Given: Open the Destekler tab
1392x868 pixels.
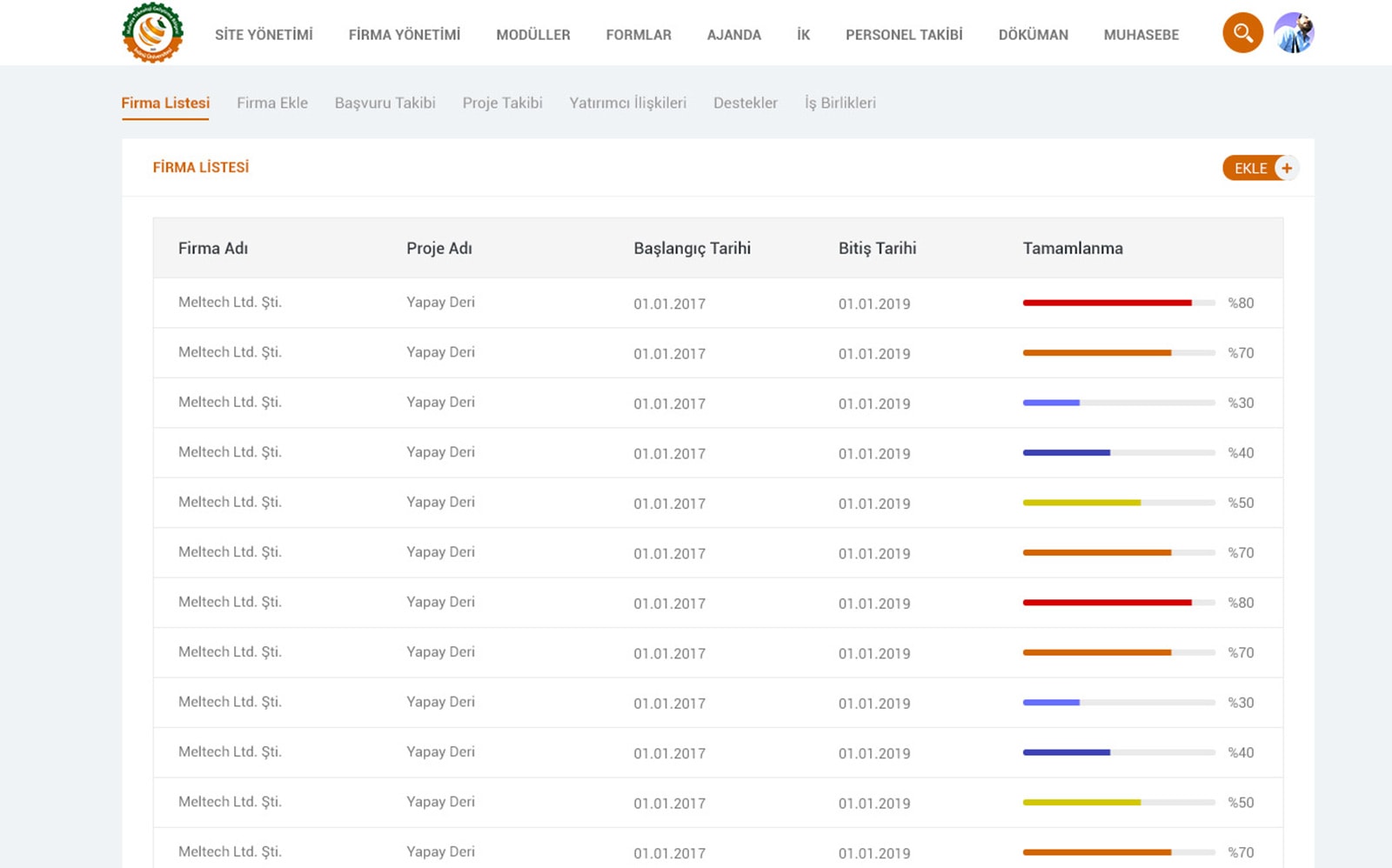Looking at the screenshot, I should point(745,103).
